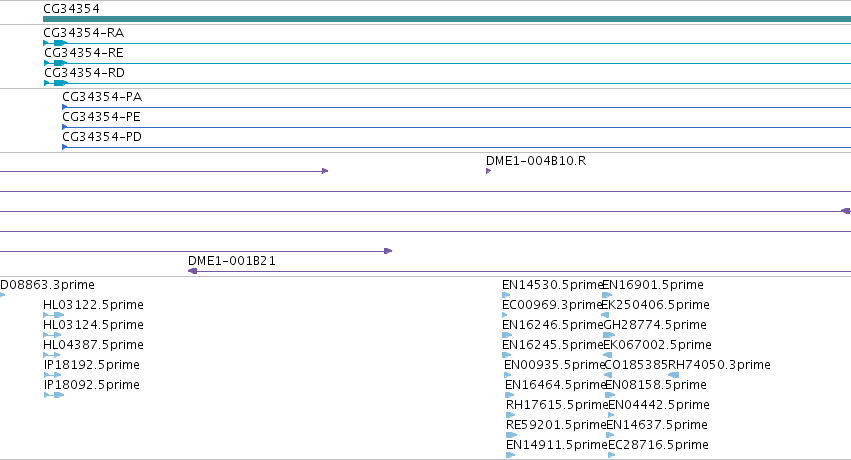Click the CG34354 gene label
Image resolution: width=851 pixels, height=460 pixels.
(71, 9)
